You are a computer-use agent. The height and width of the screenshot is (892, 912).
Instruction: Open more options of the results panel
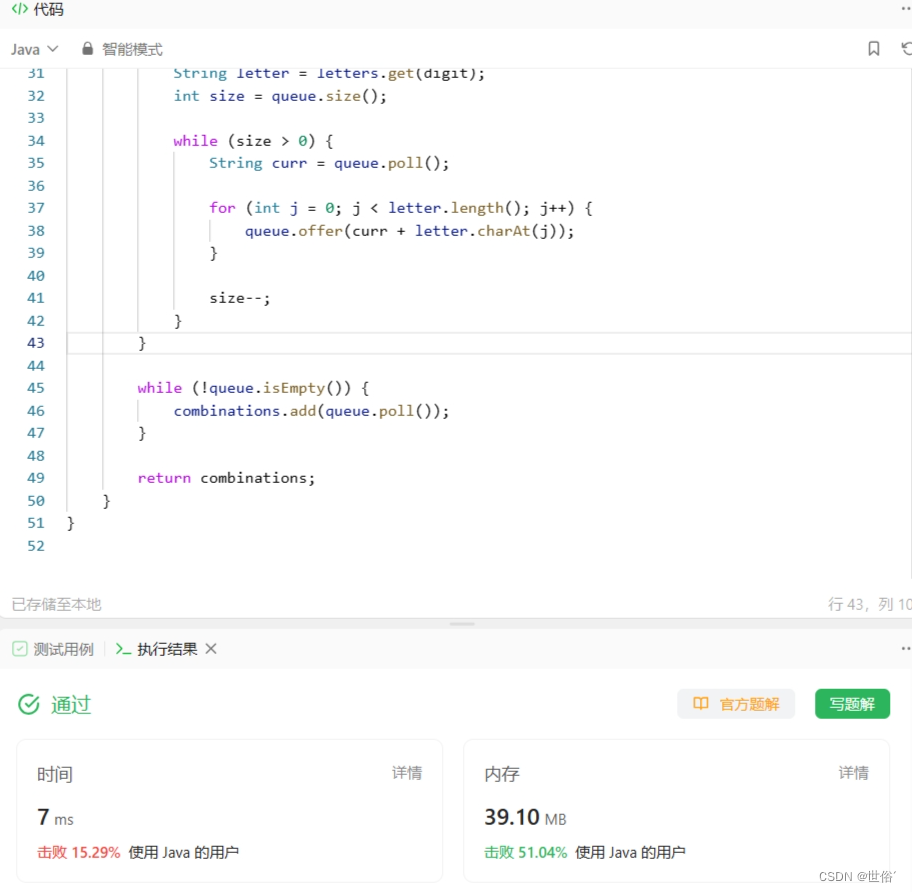click(x=906, y=648)
